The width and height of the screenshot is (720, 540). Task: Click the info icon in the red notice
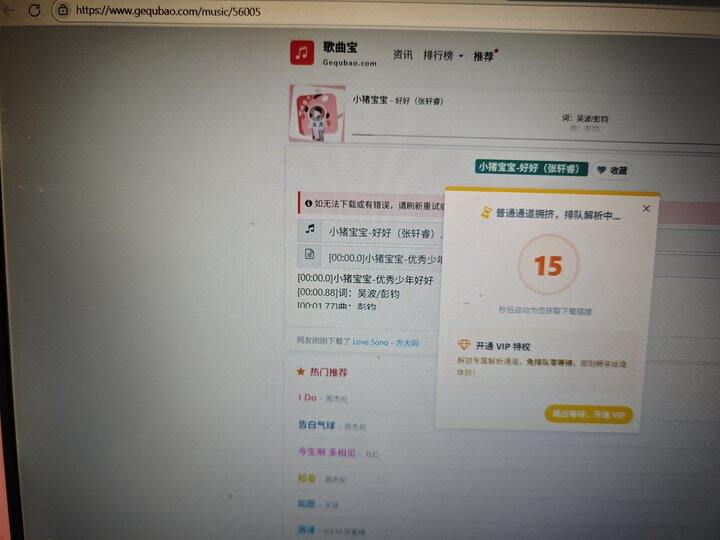[x=309, y=203]
